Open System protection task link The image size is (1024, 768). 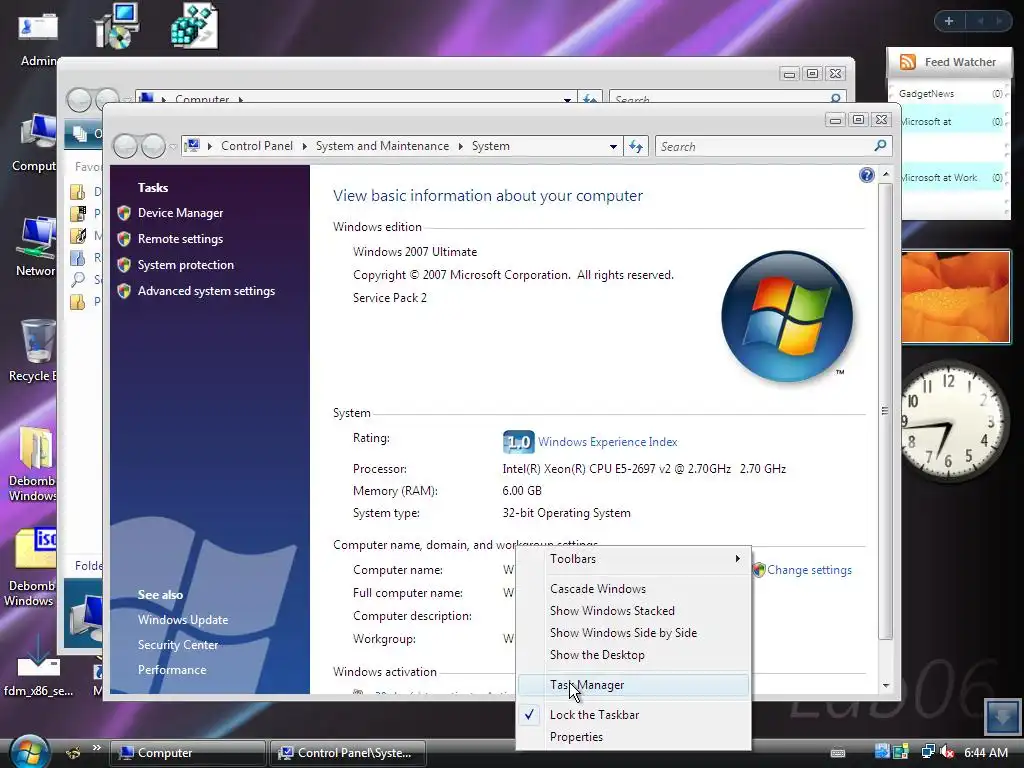(x=185, y=265)
